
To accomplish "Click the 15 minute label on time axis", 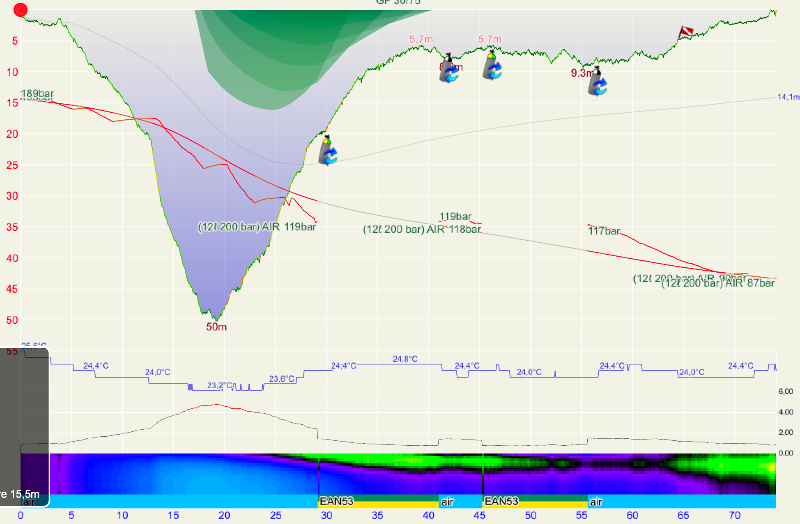I will tap(173, 515).
